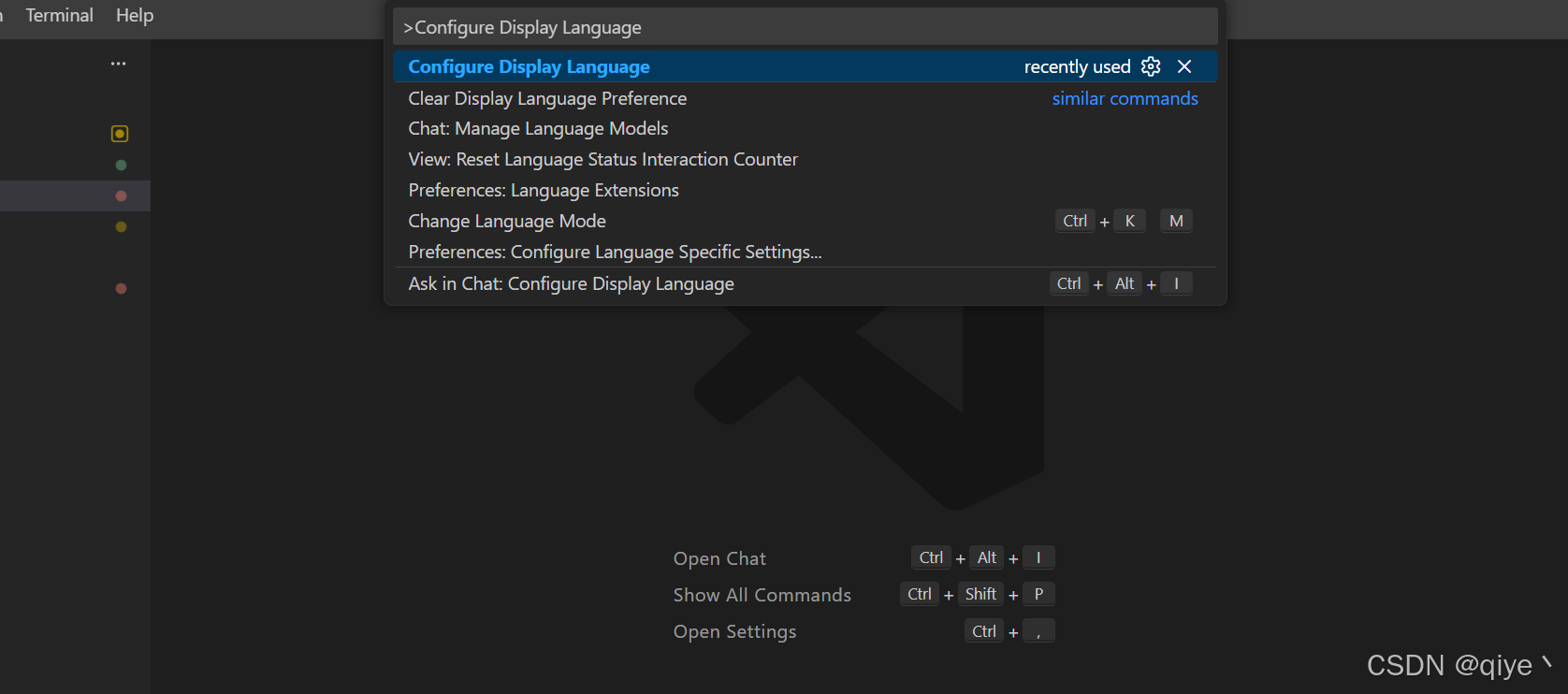The height and width of the screenshot is (694, 1568).
Task: Click the command palette input field
Action: 806,27
